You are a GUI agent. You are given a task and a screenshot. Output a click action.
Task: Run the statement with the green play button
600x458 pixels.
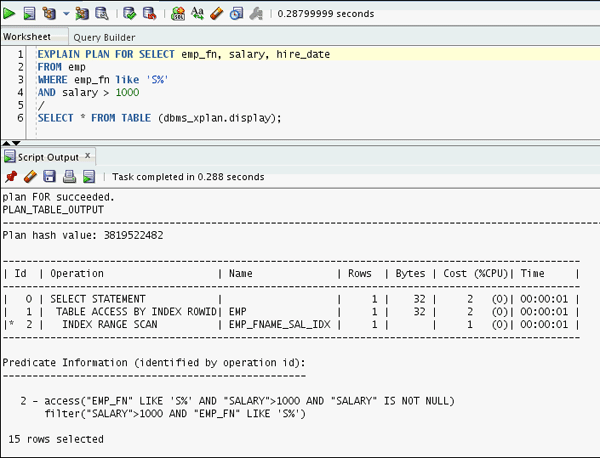point(11,14)
